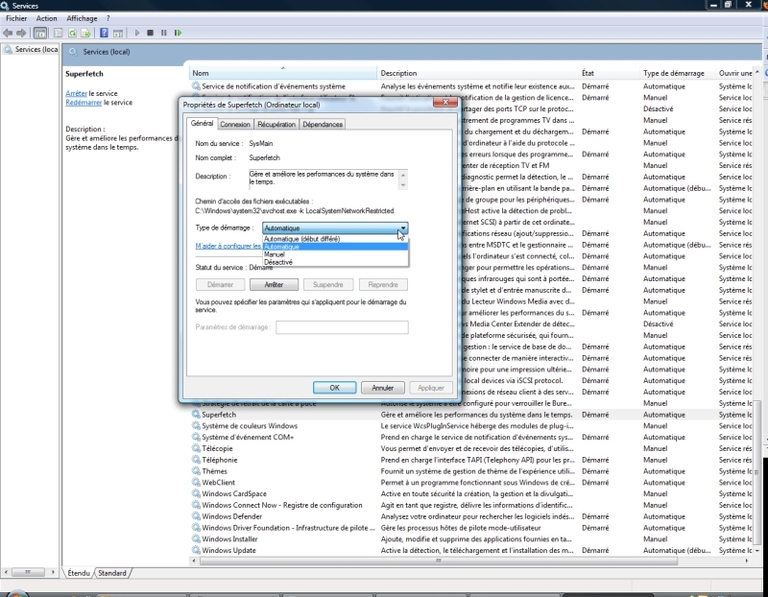This screenshot has width=768, height=597.
Task: Select Système d'événement COM+ row
Action: tap(473, 437)
